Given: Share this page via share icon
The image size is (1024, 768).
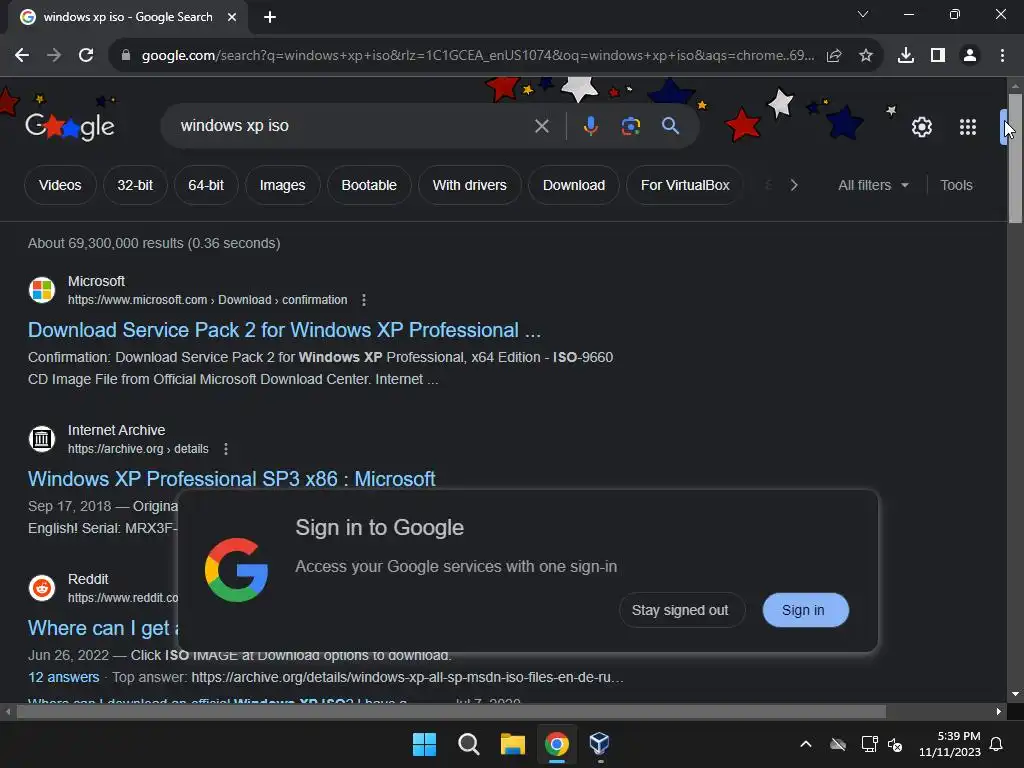Looking at the screenshot, I should tap(834, 56).
